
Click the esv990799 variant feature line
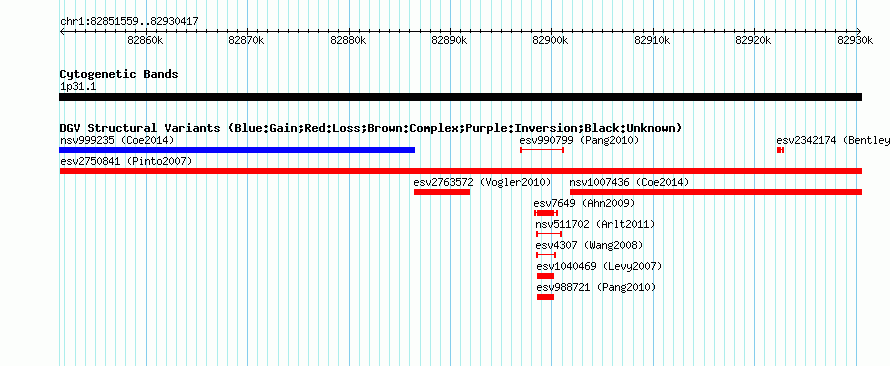(x=542, y=150)
